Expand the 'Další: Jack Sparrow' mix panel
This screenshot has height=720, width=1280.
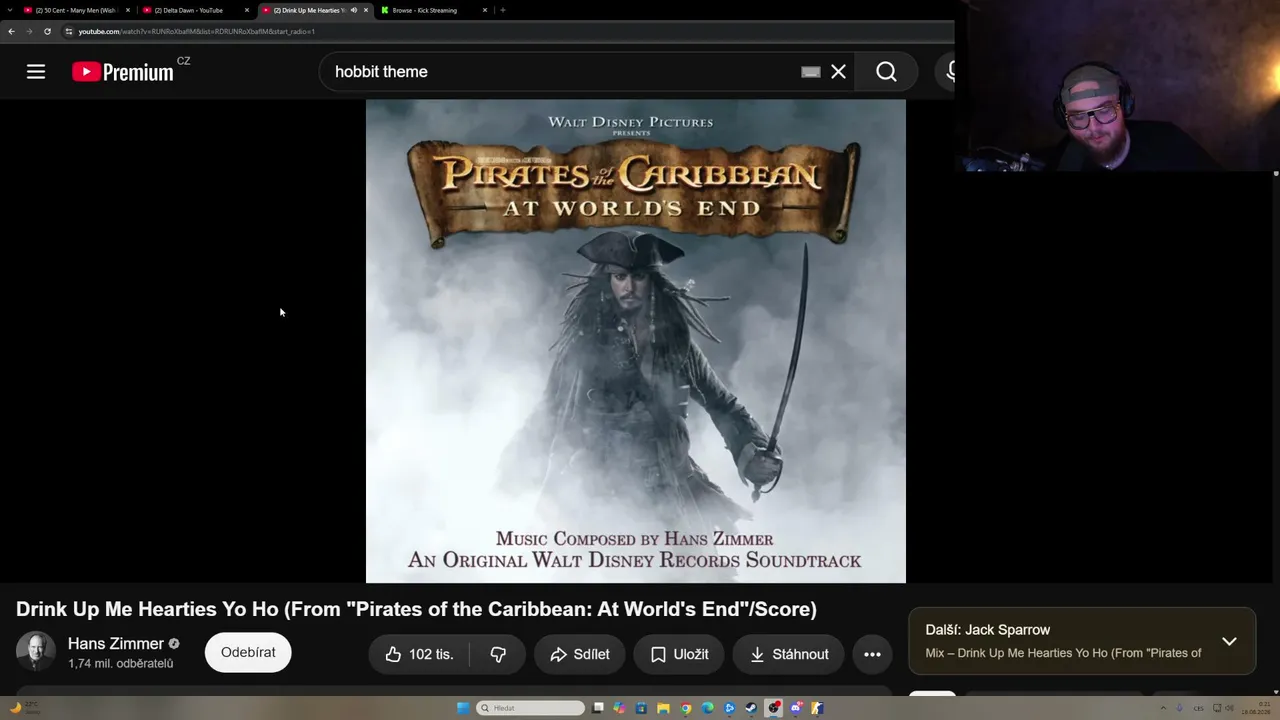point(1229,641)
